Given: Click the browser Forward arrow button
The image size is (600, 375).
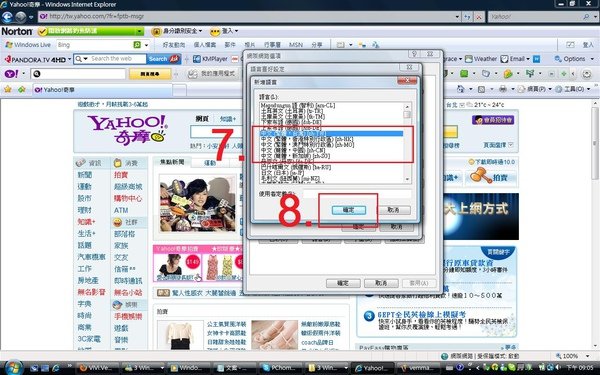Looking at the screenshot, I should pyautogui.click(x=21, y=17).
